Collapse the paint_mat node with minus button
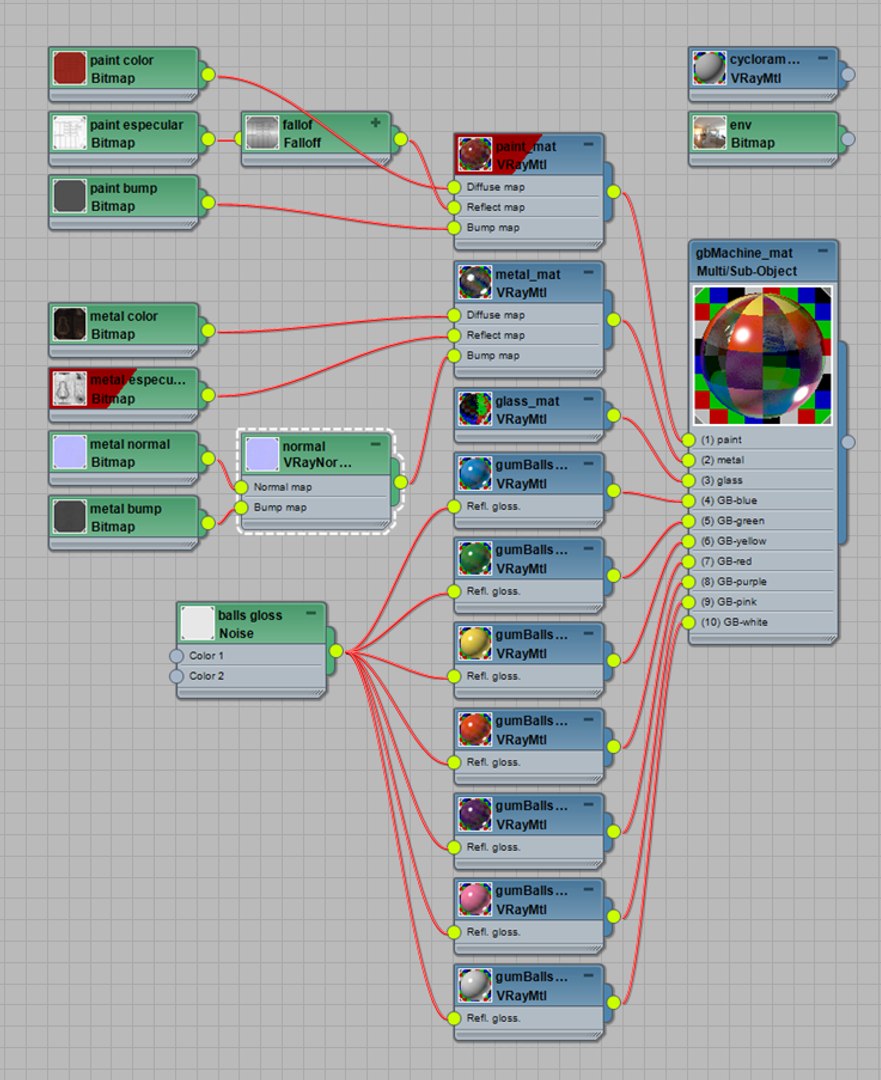881x1080 pixels. 588,145
